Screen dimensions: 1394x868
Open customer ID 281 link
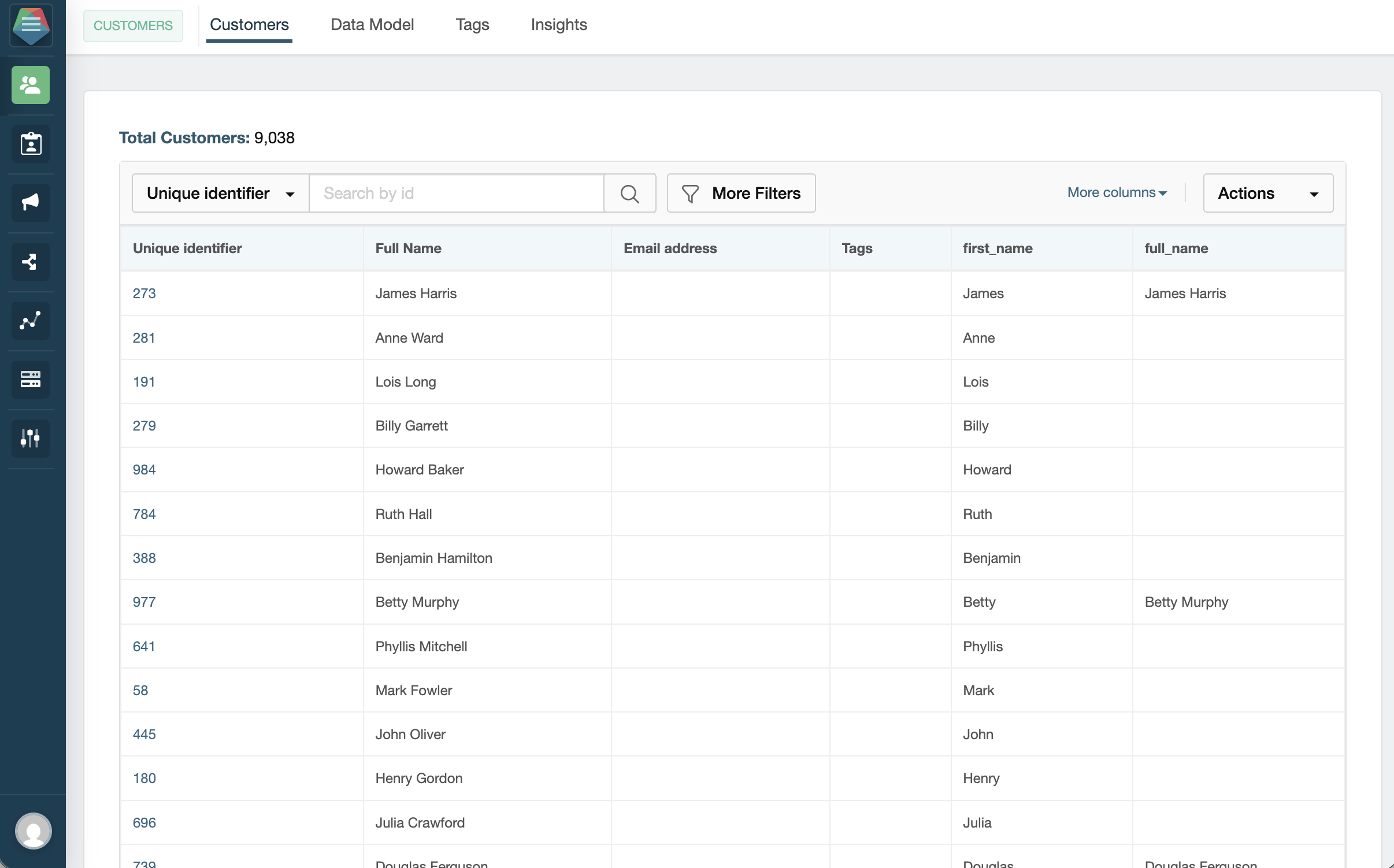tap(144, 338)
